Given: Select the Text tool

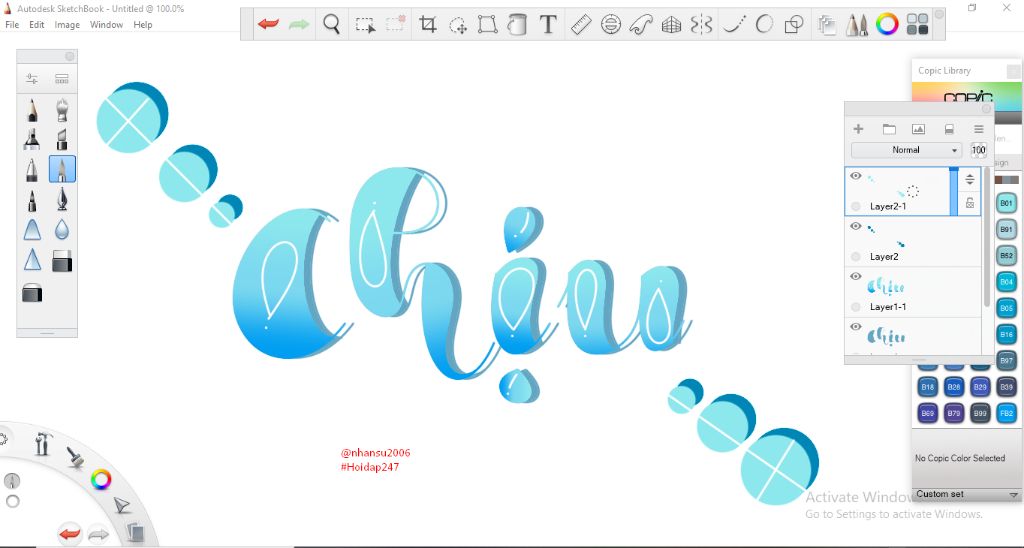Looking at the screenshot, I should [548, 25].
